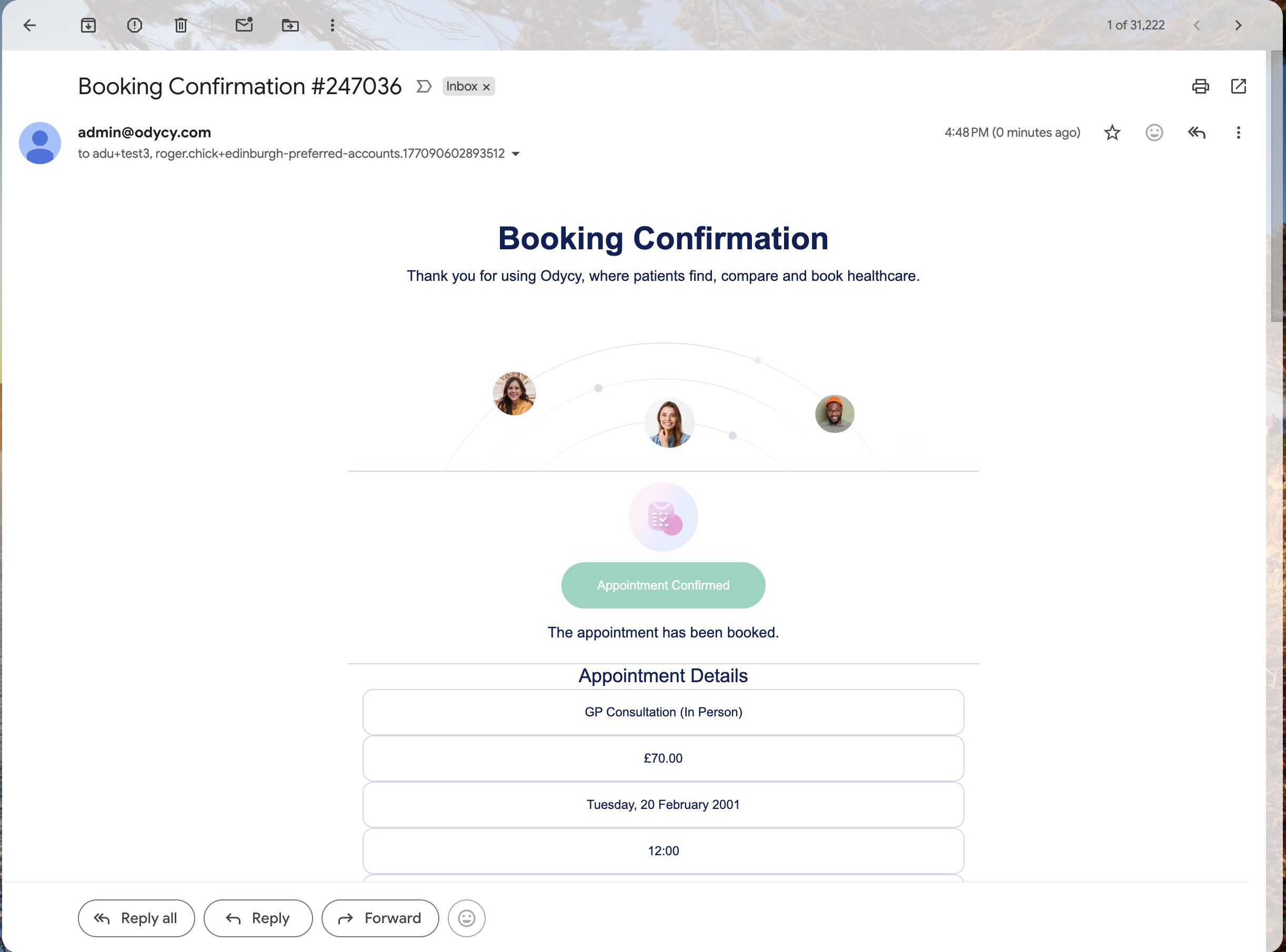Remove the Inbox label from the email
Image resolution: width=1286 pixels, height=952 pixels.
click(486, 86)
